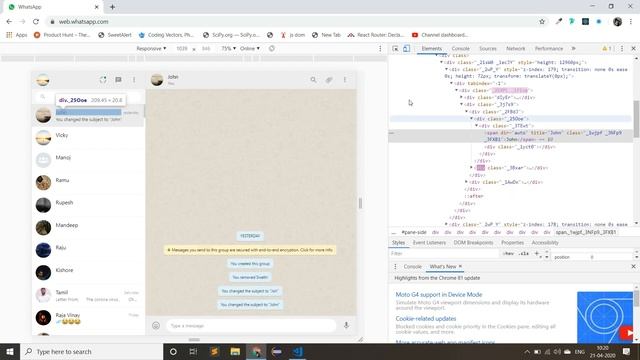
Task: Open Visual Studio Code from the taskbar
Action: coord(298,351)
